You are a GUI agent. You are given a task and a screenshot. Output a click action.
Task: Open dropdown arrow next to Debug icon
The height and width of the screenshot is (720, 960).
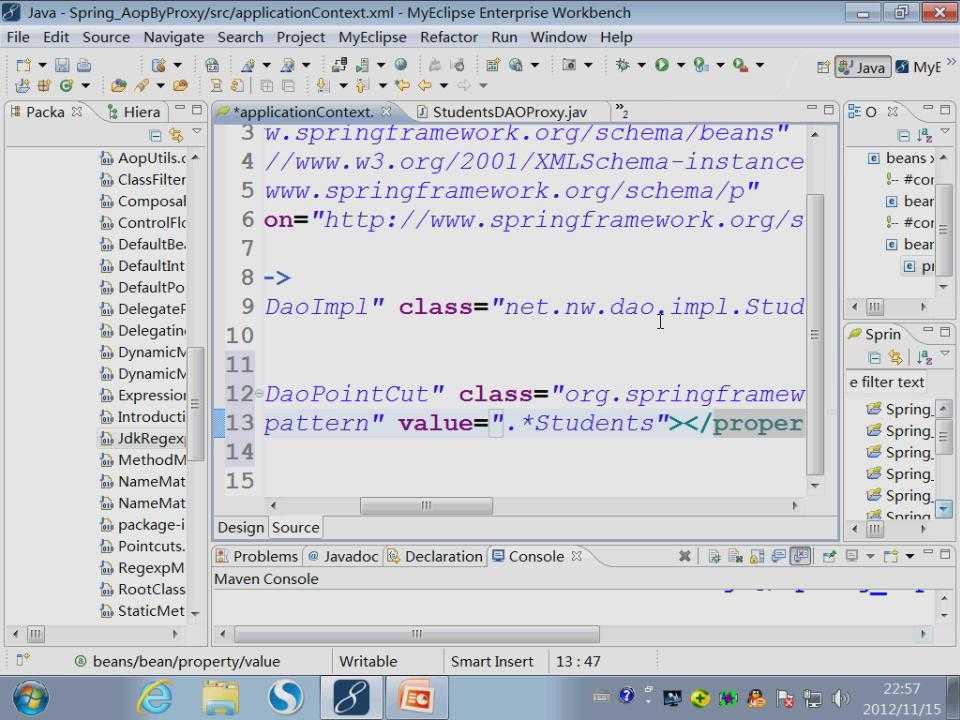click(642, 65)
